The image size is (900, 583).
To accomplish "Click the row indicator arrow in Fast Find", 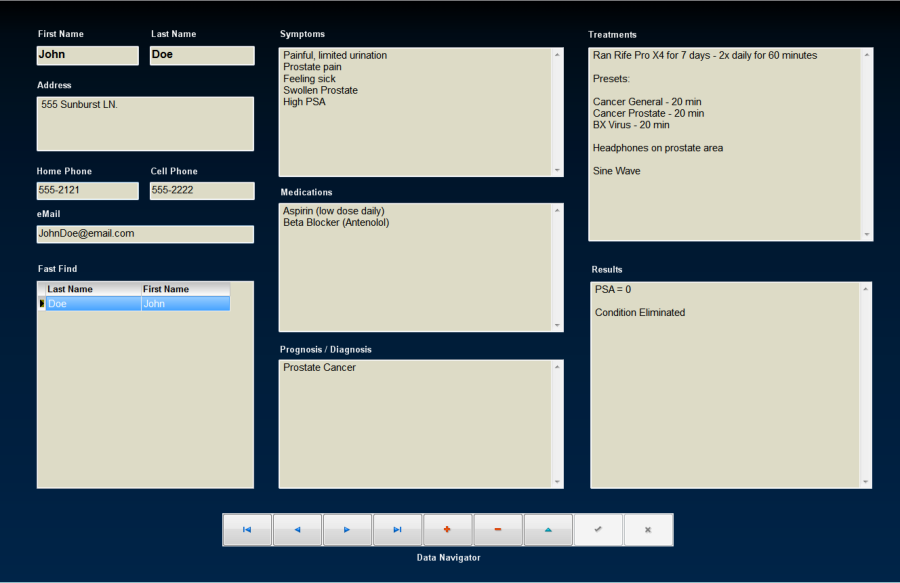I will pyautogui.click(x=41, y=304).
